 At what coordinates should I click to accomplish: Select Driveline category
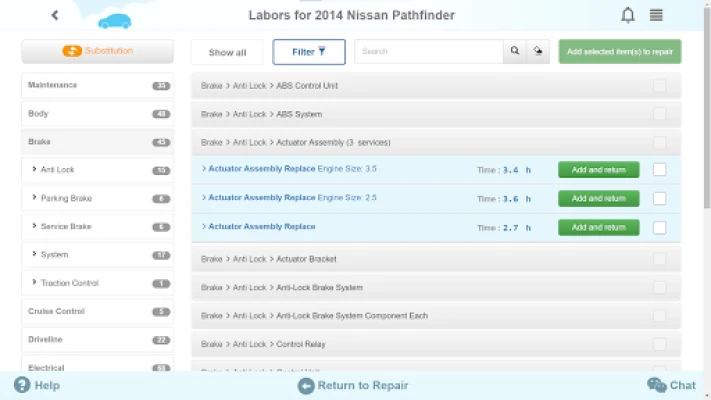(97, 340)
